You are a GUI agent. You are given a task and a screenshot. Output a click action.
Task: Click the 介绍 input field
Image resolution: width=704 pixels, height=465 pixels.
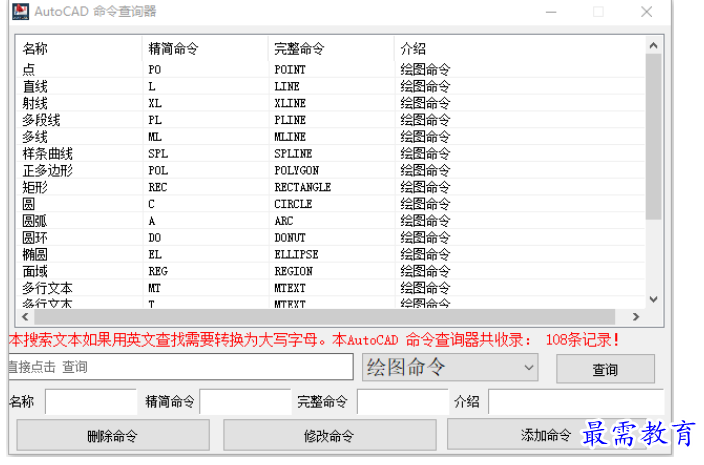pyautogui.click(x=576, y=402)
